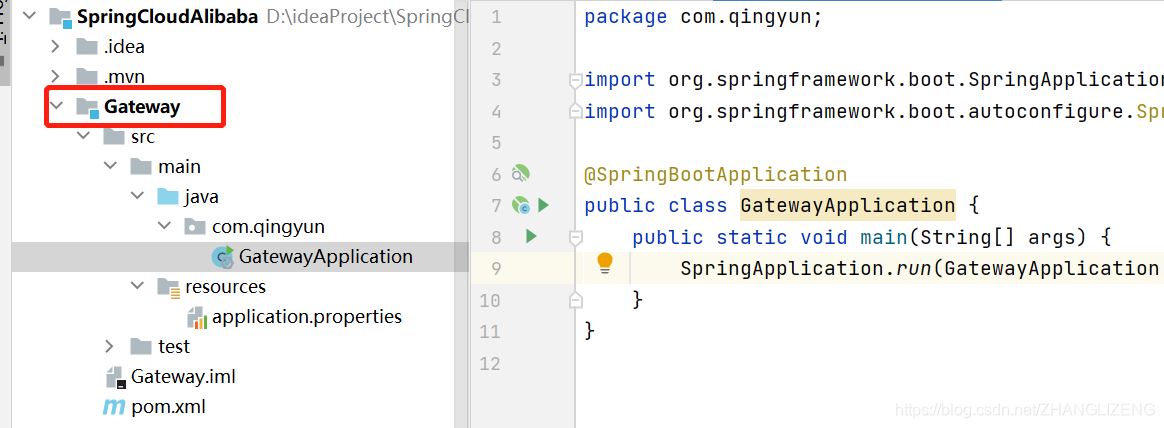Collapse the resources folder

(137, 287)
